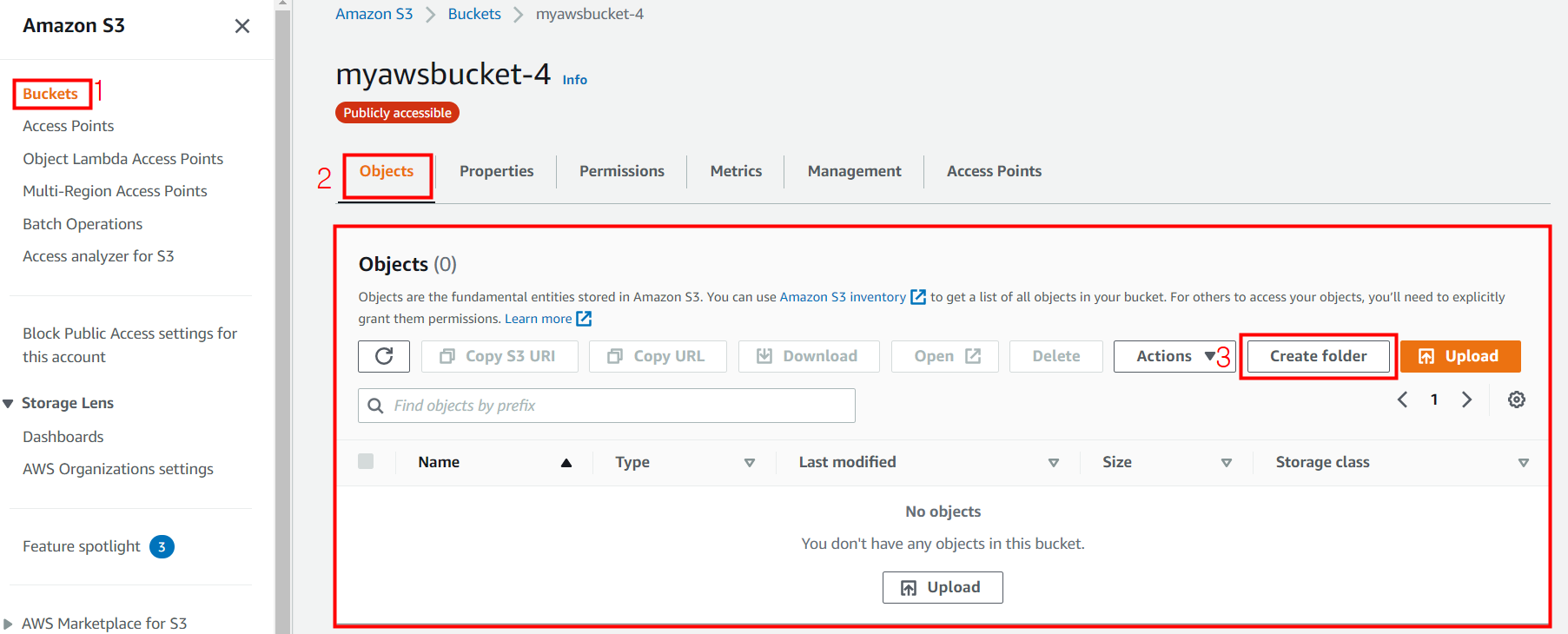The height and width of the screenshot is (634, 1568).
Task: Switch to the Objects tab
Action: [x=387, y=171]
